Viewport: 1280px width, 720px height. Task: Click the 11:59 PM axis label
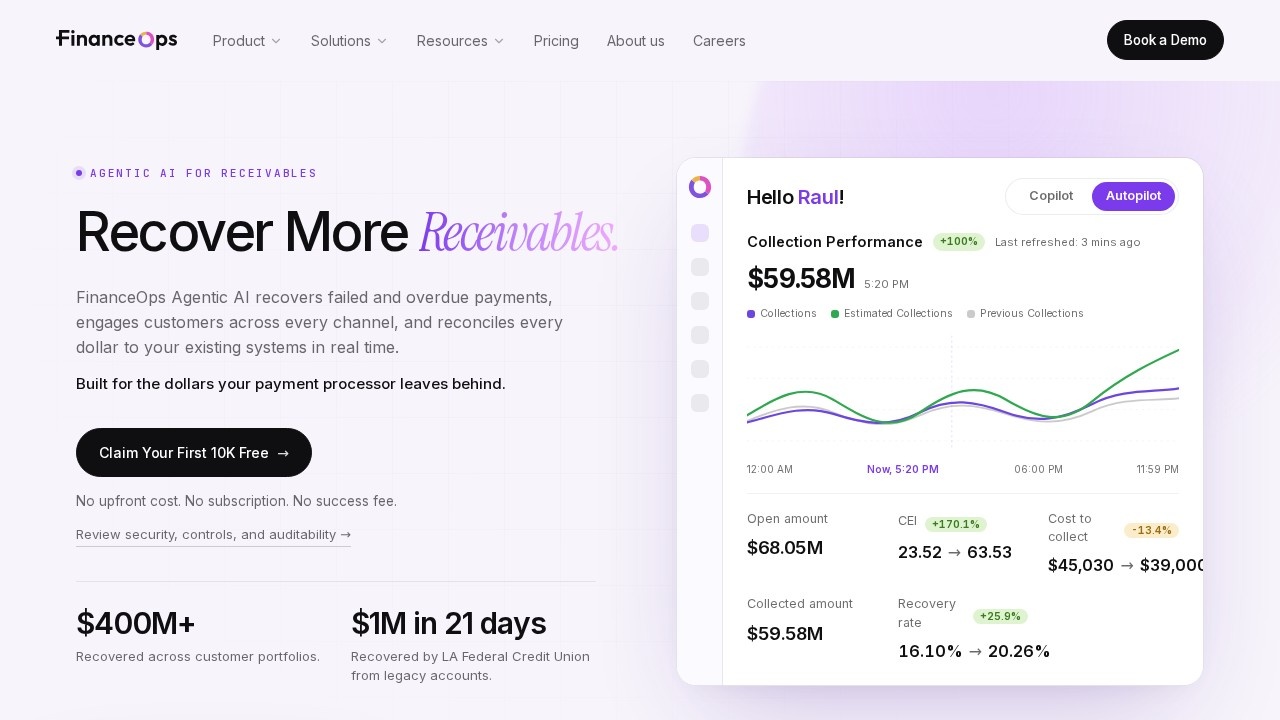point(1157,469)
